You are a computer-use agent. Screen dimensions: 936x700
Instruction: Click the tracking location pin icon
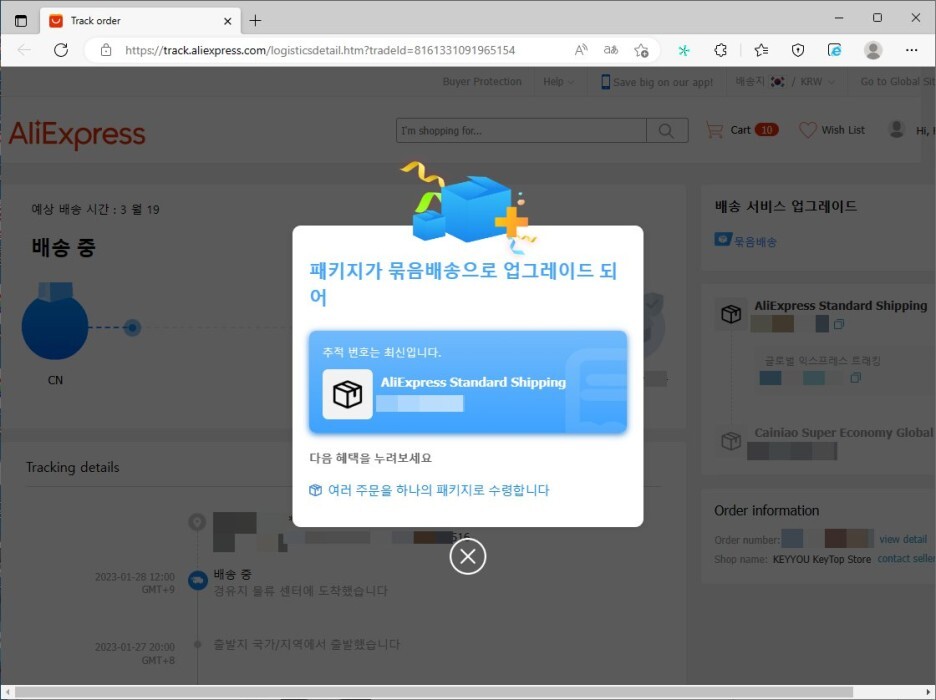pos(197,522)
